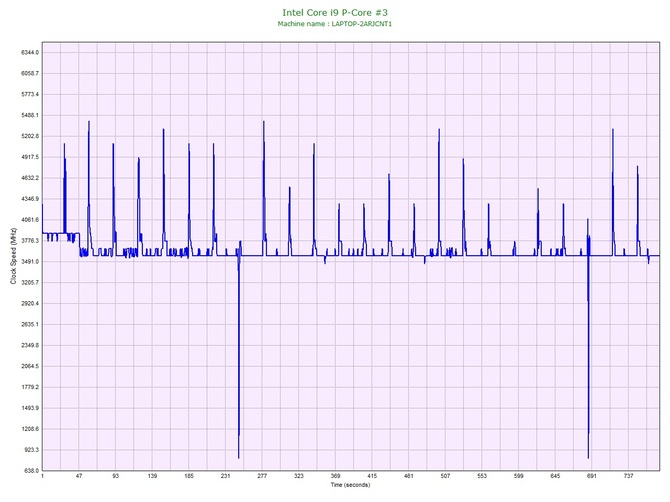Select the 2635.1 y-axis value

click(30, 325)
